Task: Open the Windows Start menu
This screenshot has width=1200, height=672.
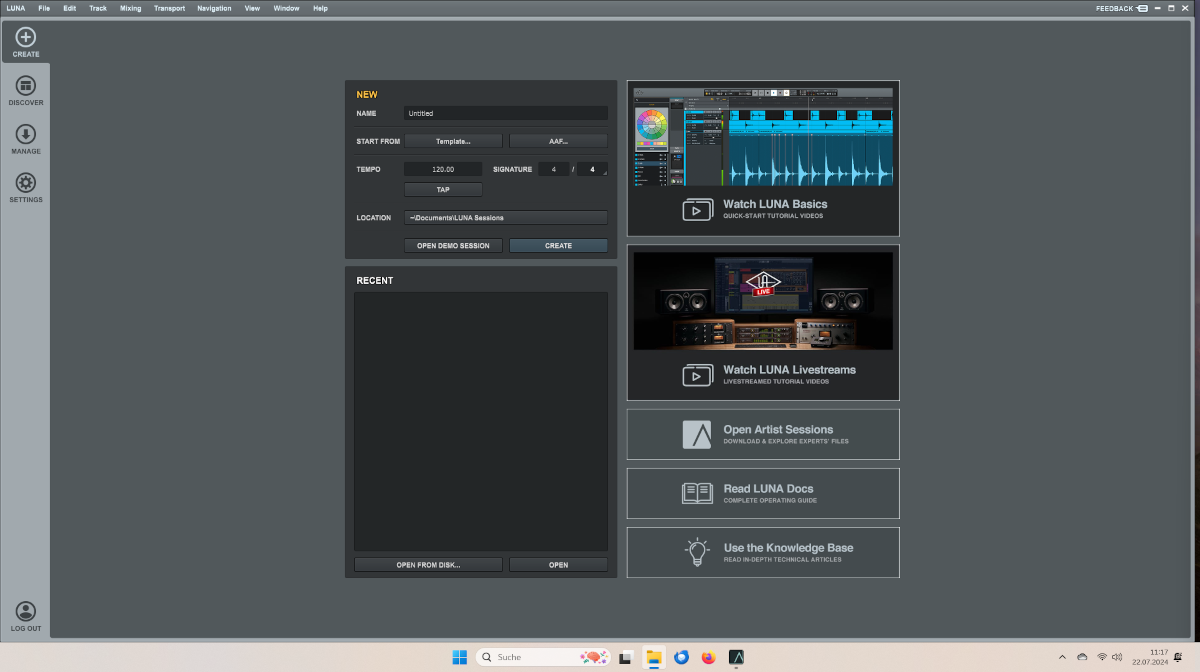Action: pos(459,657)
